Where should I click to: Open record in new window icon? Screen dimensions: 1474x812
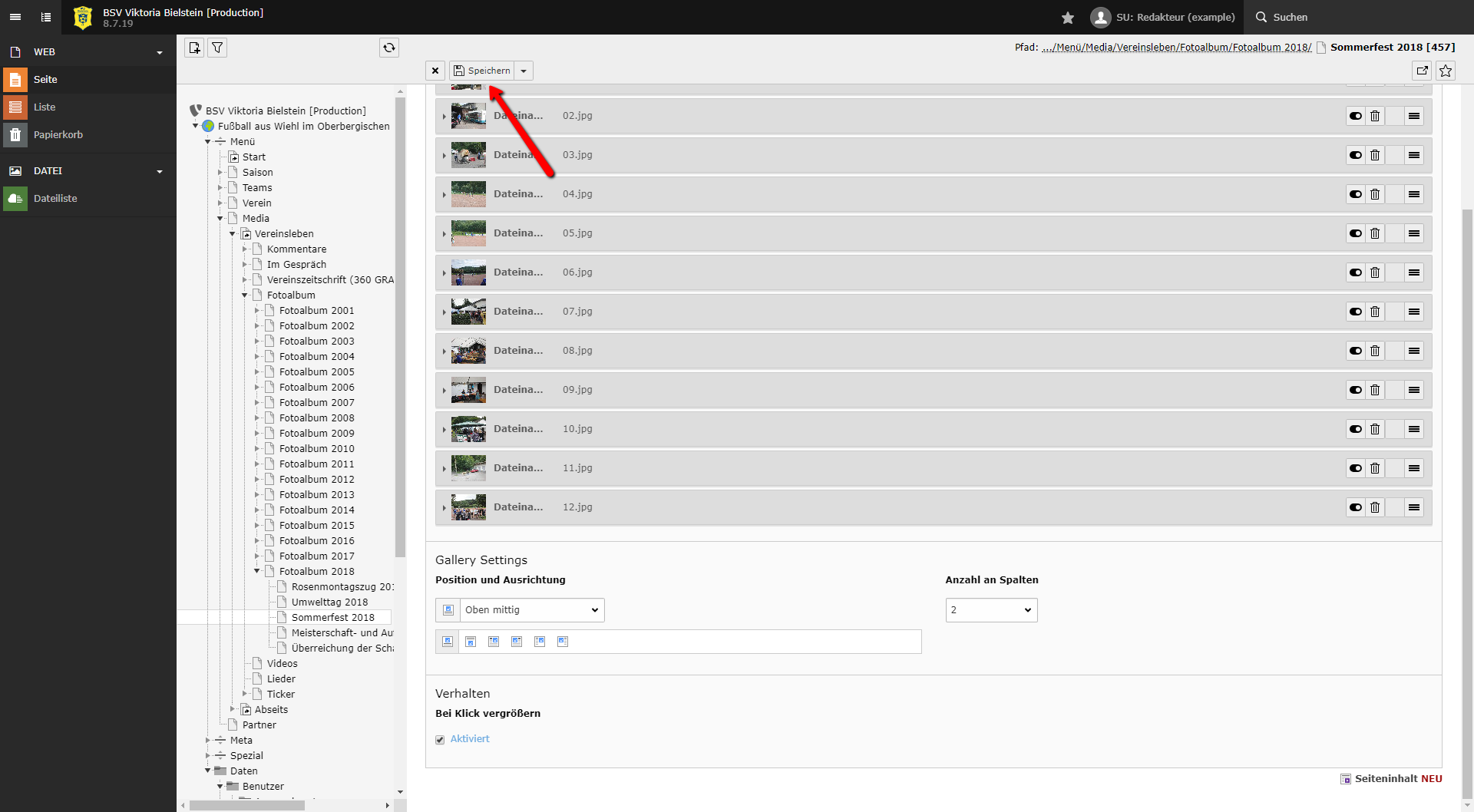1423,71
